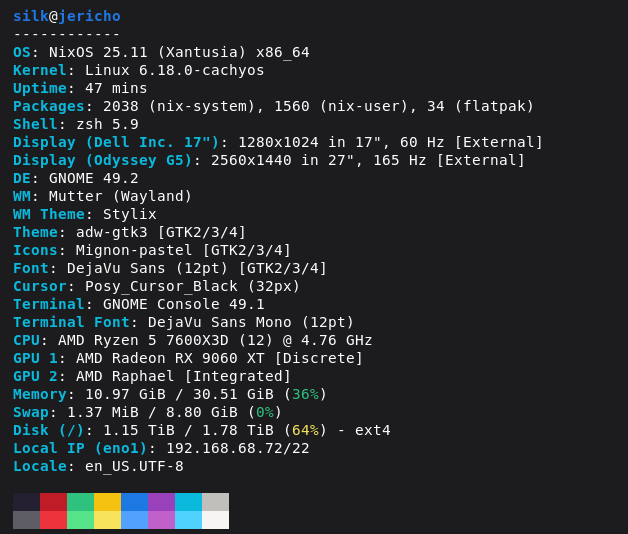
Task: Click the bright white color swatch
Action: (215, 520)
